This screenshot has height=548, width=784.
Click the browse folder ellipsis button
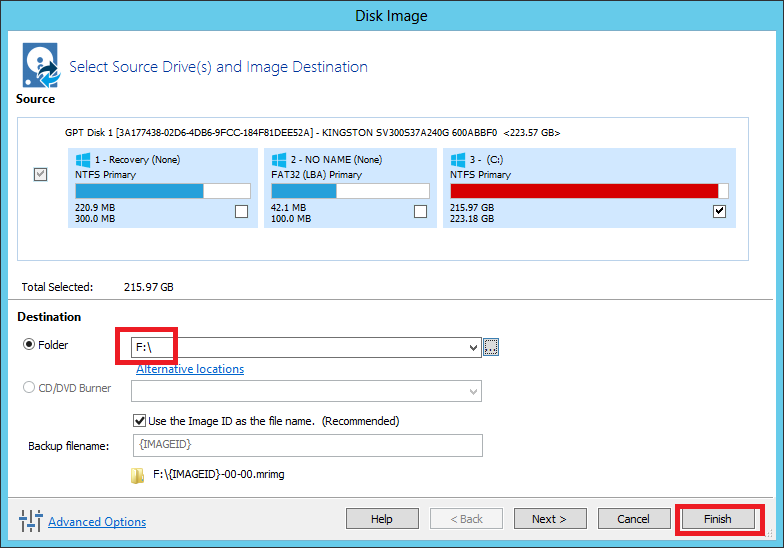tap(490, 347)
